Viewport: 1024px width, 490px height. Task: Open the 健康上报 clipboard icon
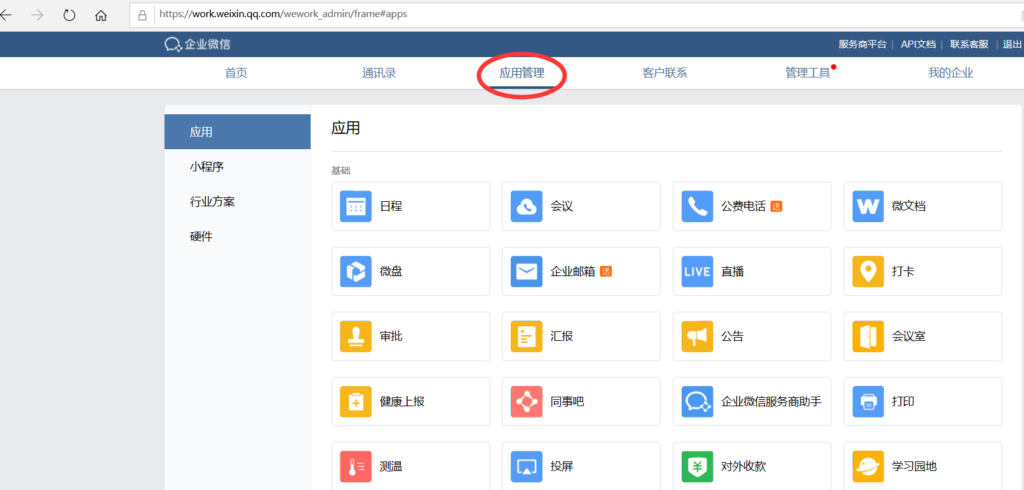(x=356, y=402)
